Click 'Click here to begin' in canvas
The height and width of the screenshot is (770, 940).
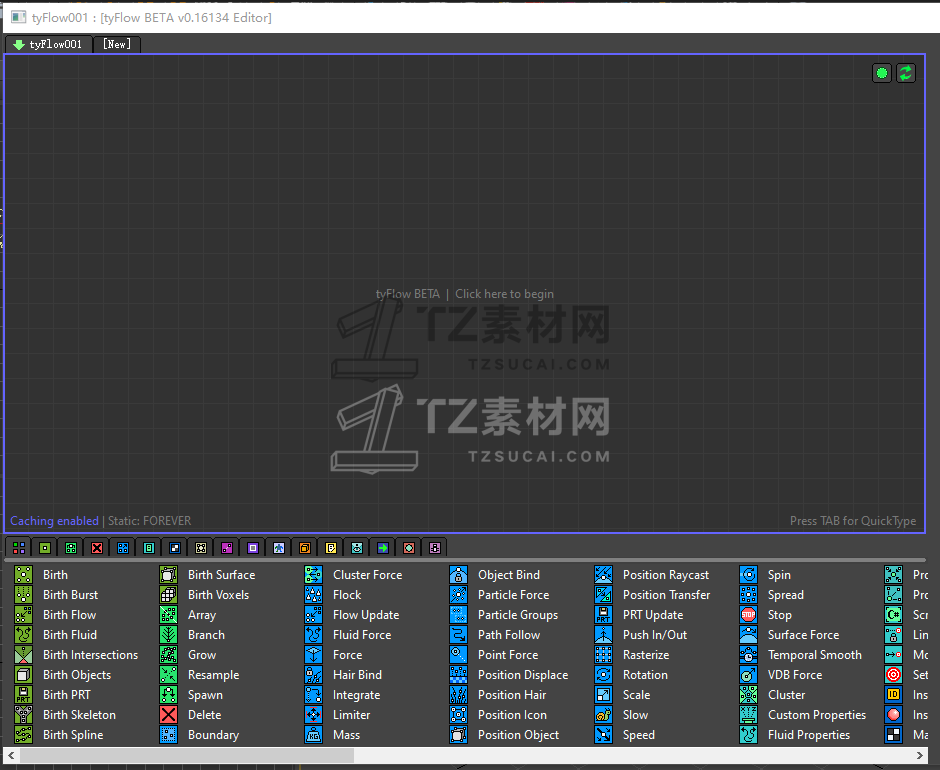pos(504,294)
